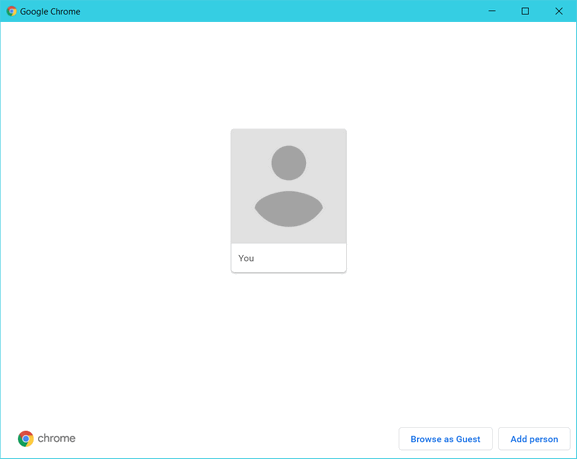Click blank white space above the profile card
This screenshot has height=459, width=577.
288,74
